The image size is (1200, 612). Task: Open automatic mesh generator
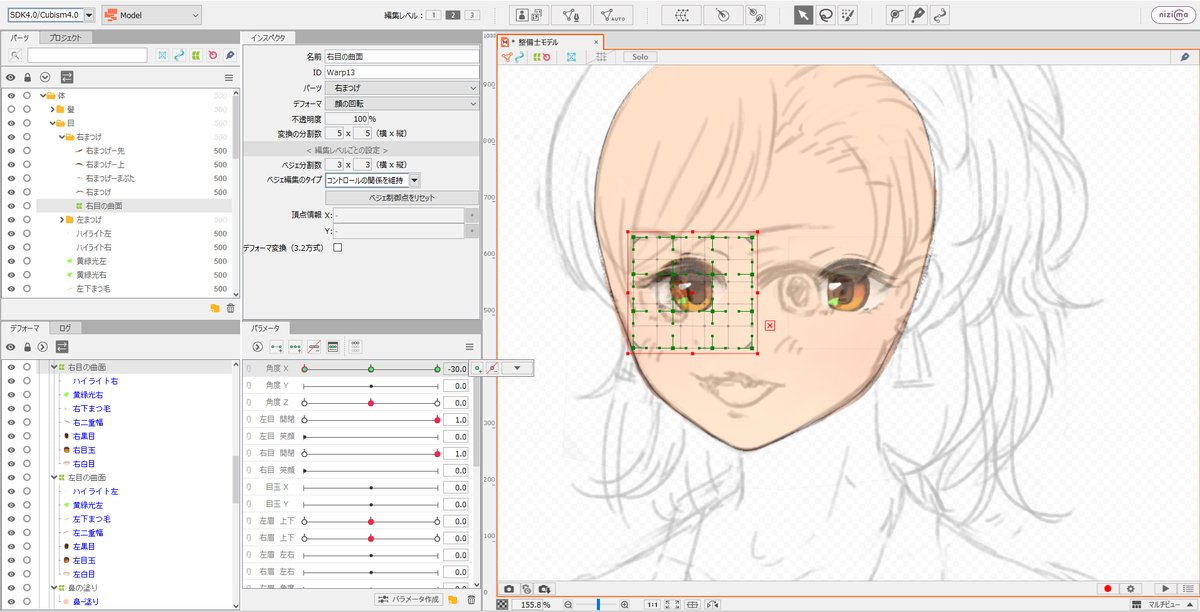coord(611,15)
